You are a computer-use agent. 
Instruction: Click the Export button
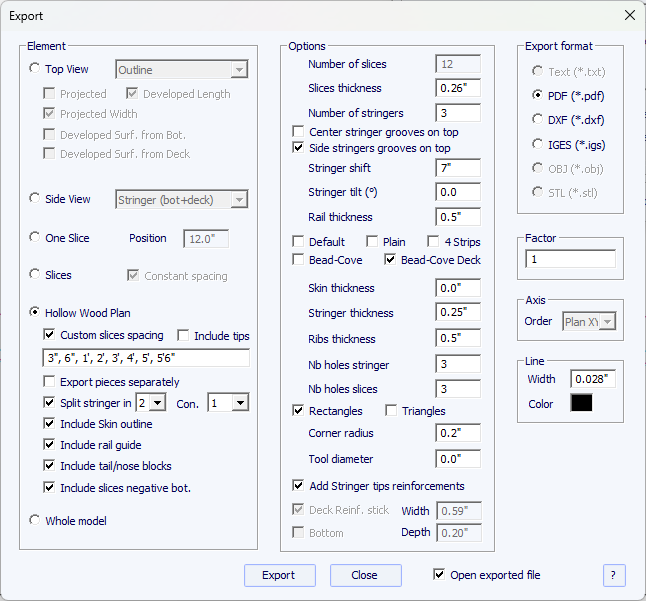pos(279,575)
